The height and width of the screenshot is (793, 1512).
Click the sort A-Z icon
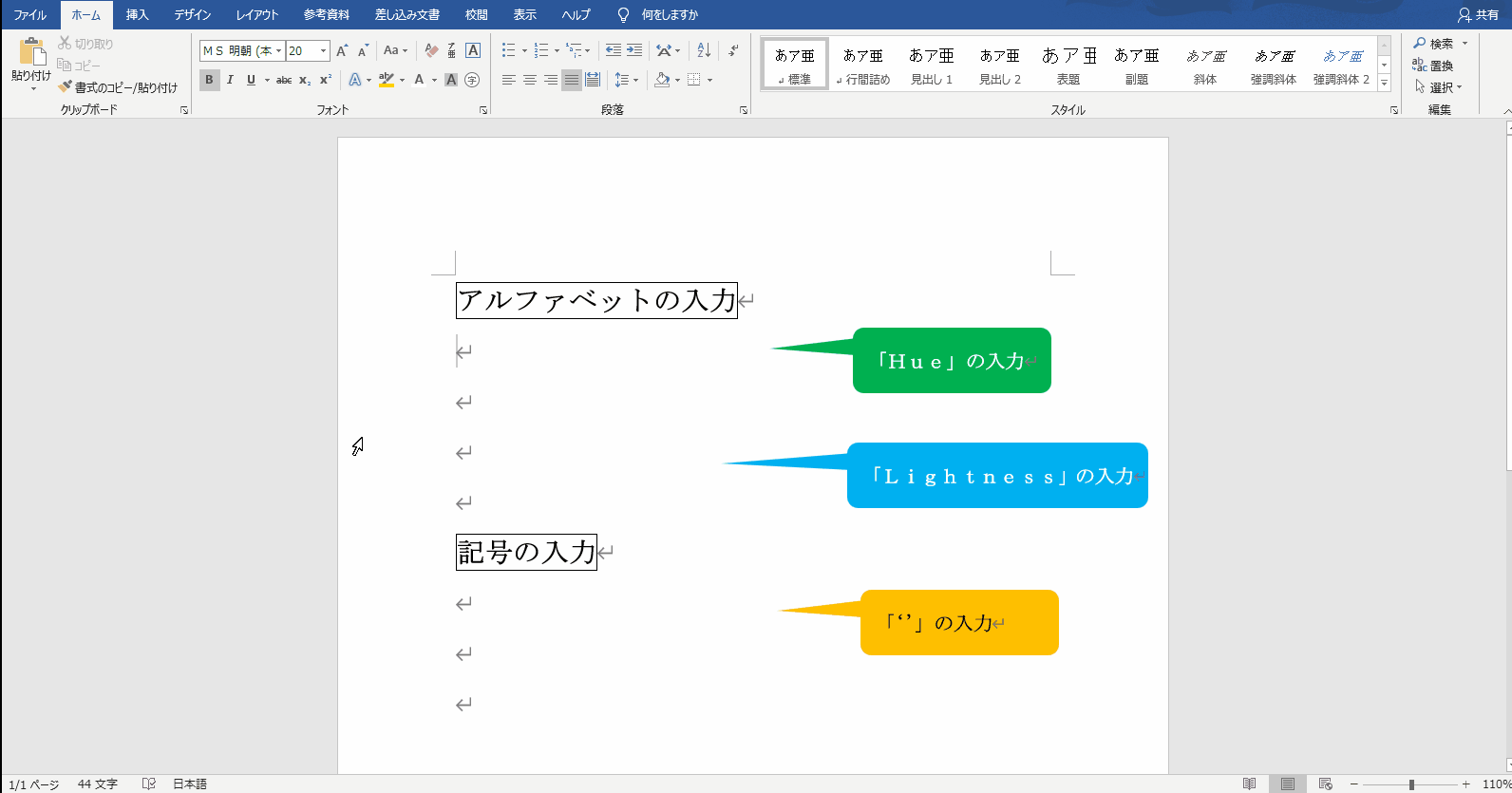tap(704, 50)
